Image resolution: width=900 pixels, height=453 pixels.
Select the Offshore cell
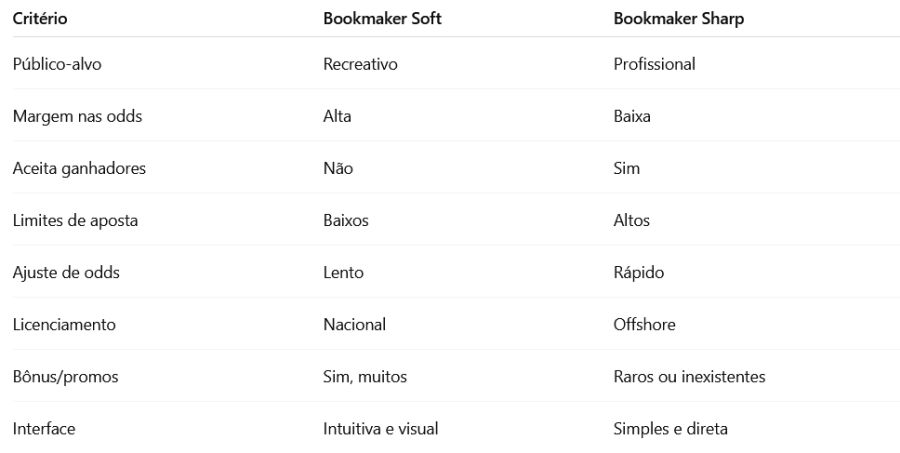(644, 324)
